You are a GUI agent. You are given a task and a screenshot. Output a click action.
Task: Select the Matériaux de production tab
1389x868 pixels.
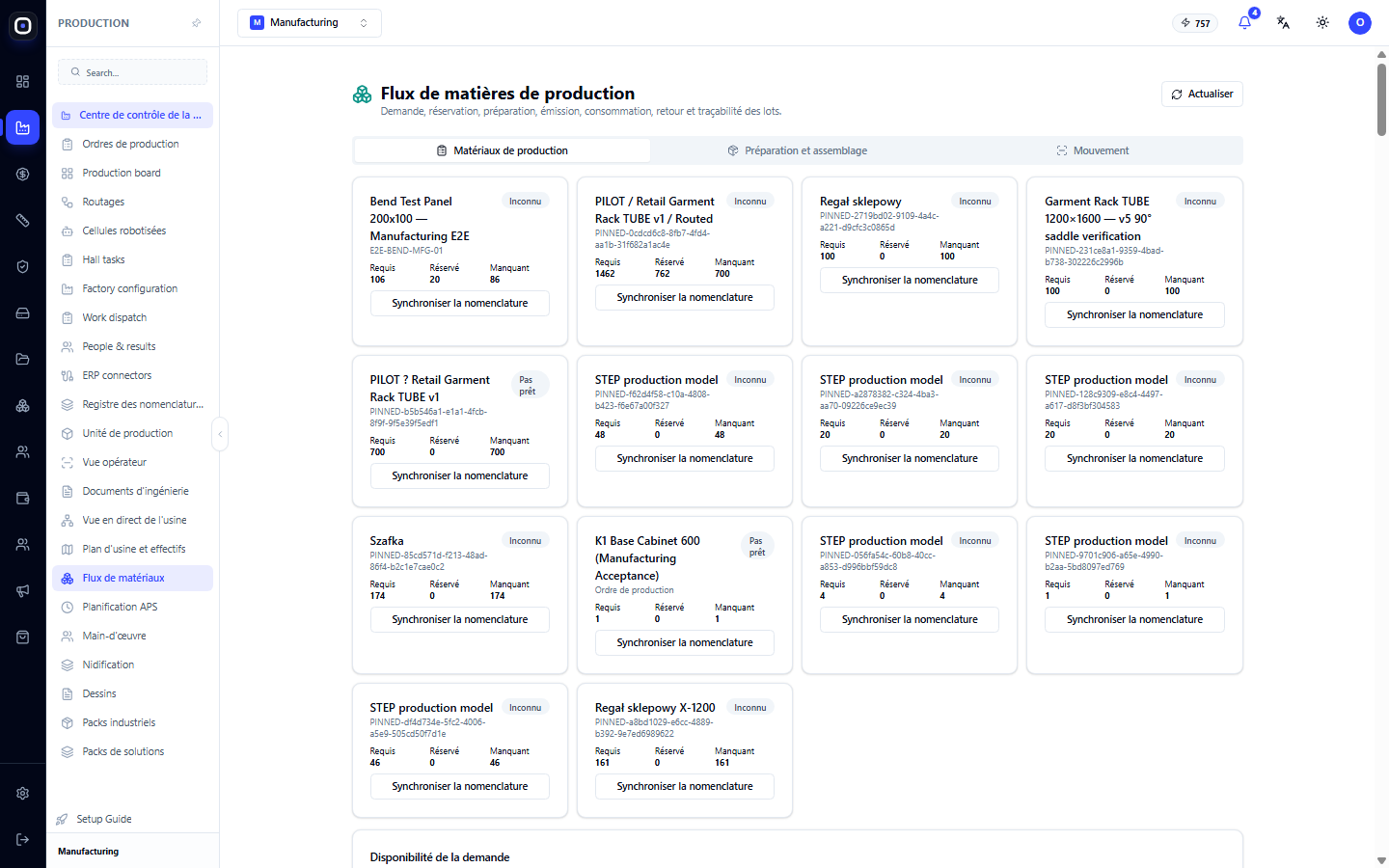tap(502, 150)
